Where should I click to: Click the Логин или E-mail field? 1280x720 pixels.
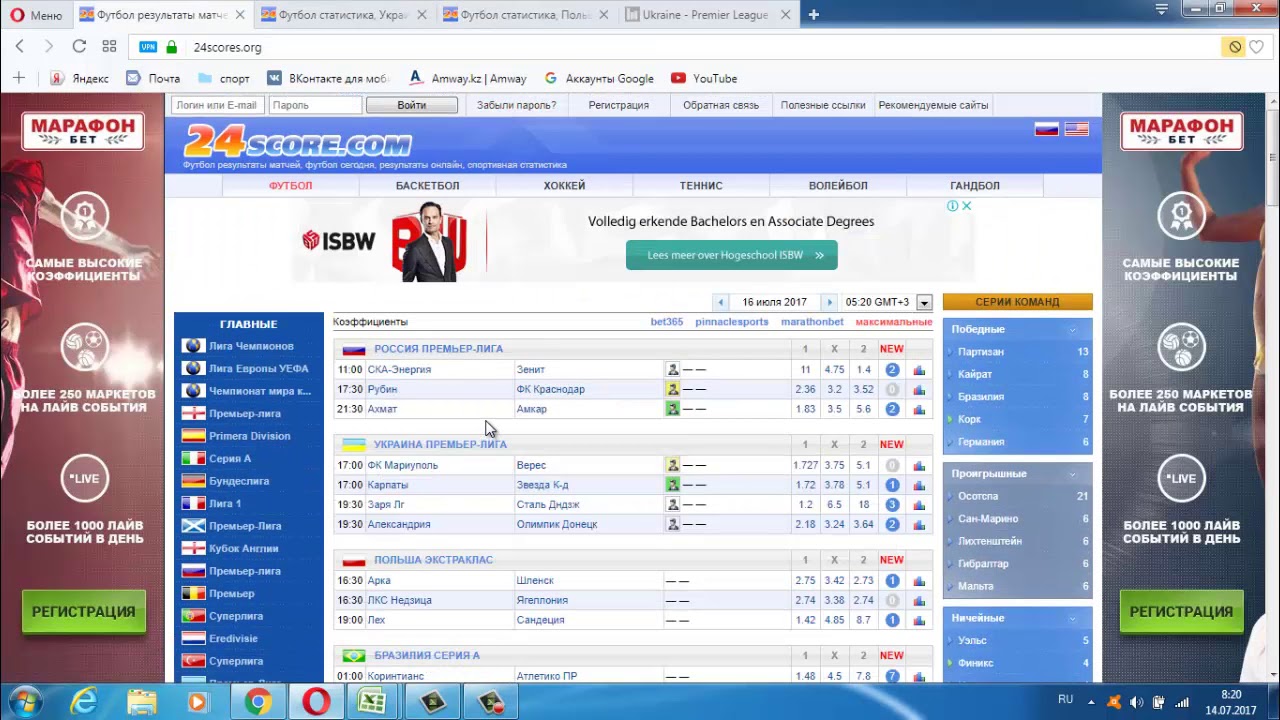pyautogui.click(x=216, y=105)
